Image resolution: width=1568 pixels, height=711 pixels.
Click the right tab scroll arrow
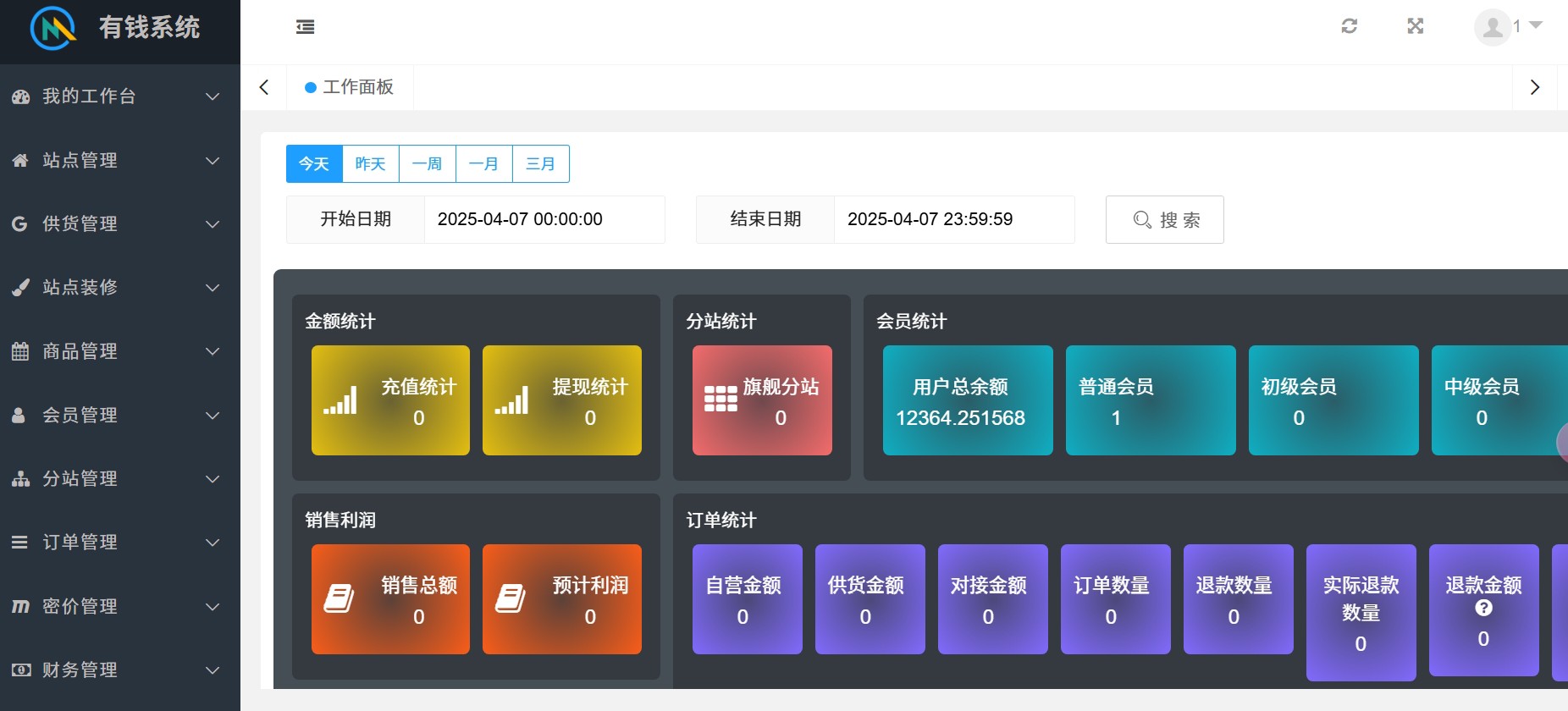1534,87
